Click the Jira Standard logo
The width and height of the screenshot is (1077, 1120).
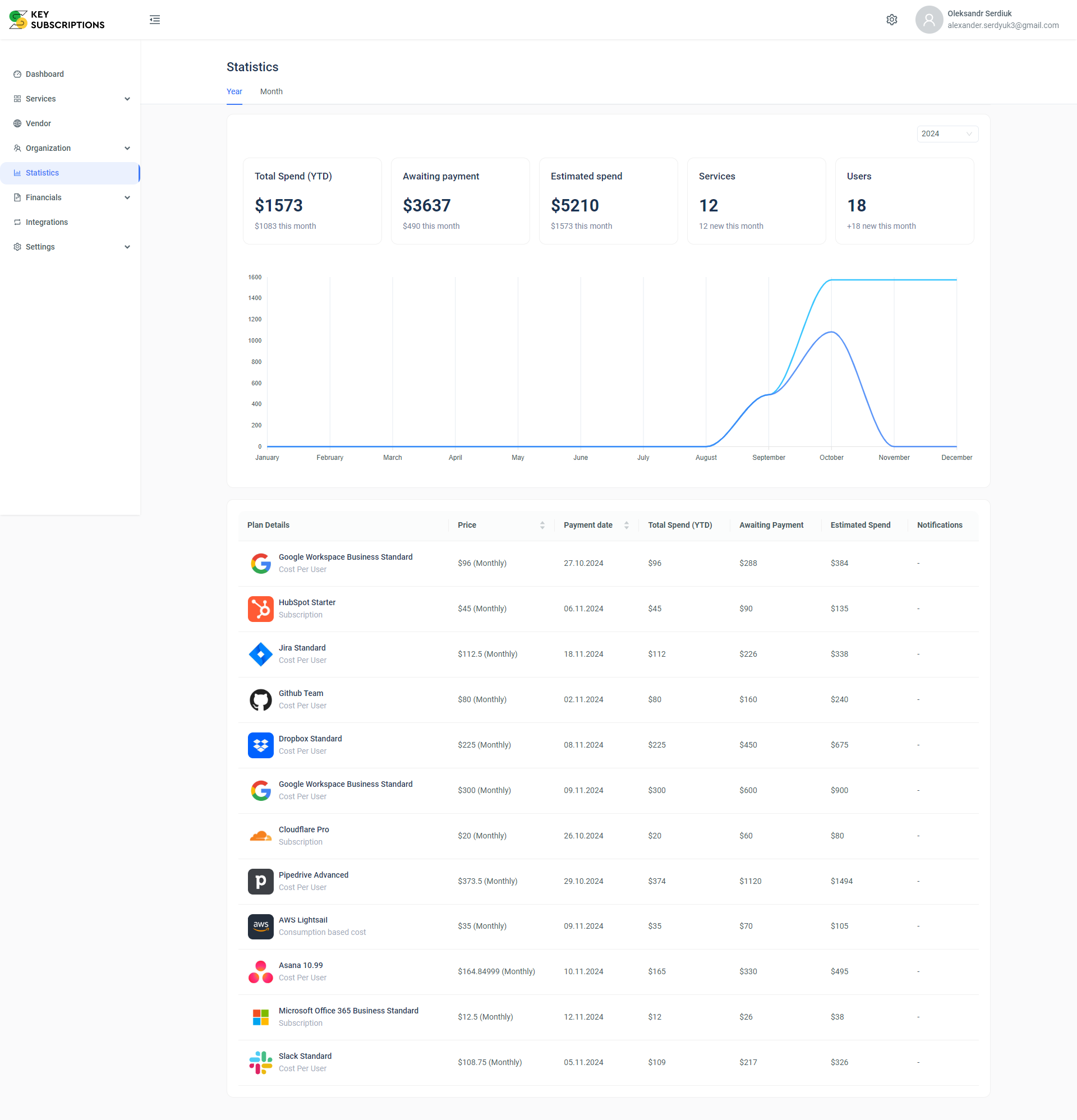click(261, 655)
